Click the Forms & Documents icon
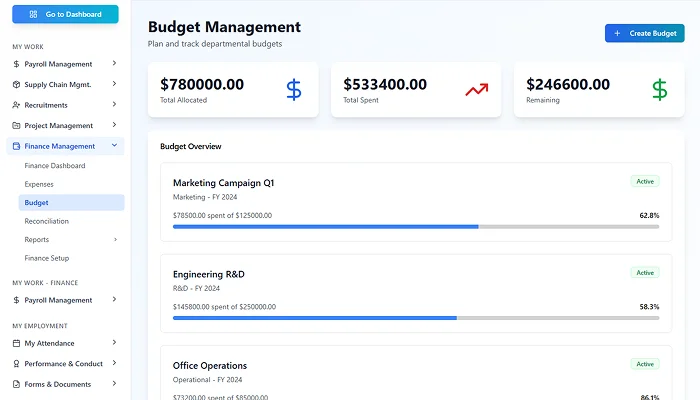The width and height of the screenshot is (700, 400). point(16,384)
